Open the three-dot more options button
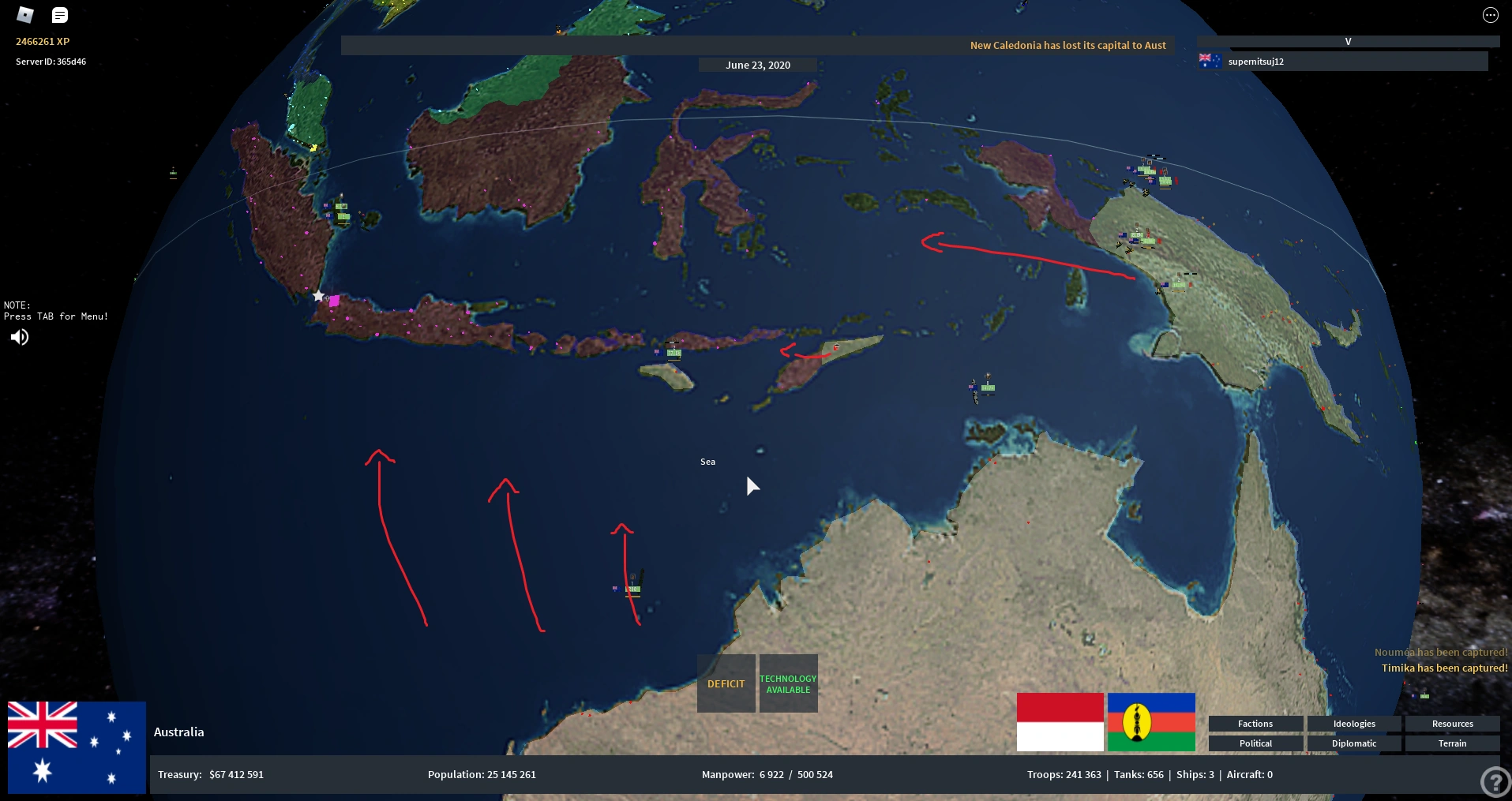This screenshot has height=801, width=1512. 1490,15
